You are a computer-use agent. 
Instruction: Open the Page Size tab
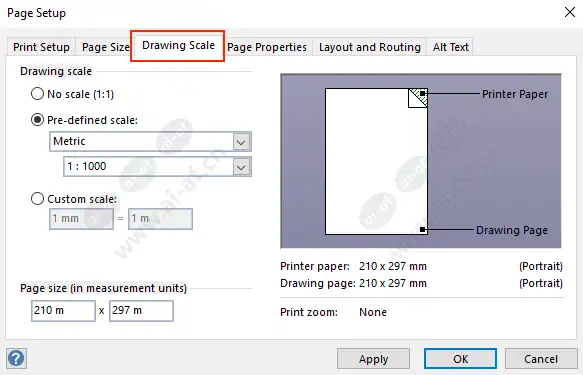tap(106, 47)
